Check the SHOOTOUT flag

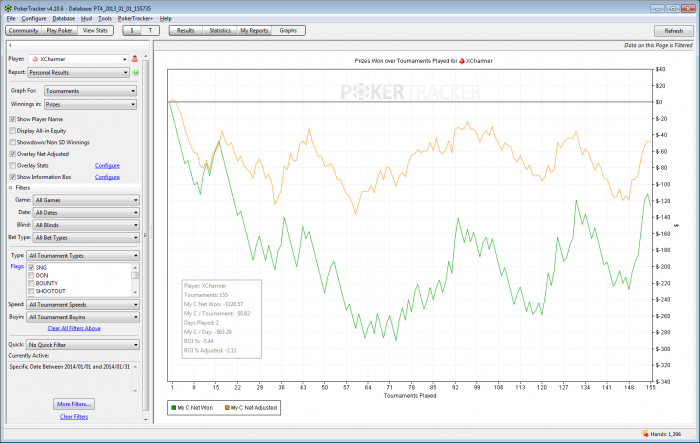pyautogui.click(x=31, y=291)
